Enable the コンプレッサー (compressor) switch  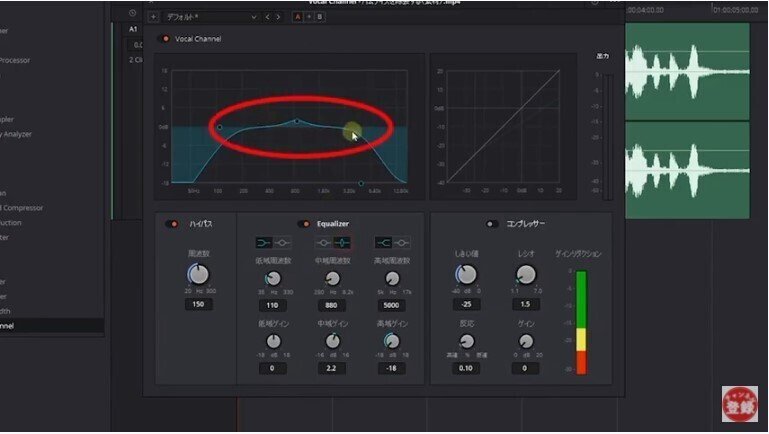pos(491,224)
